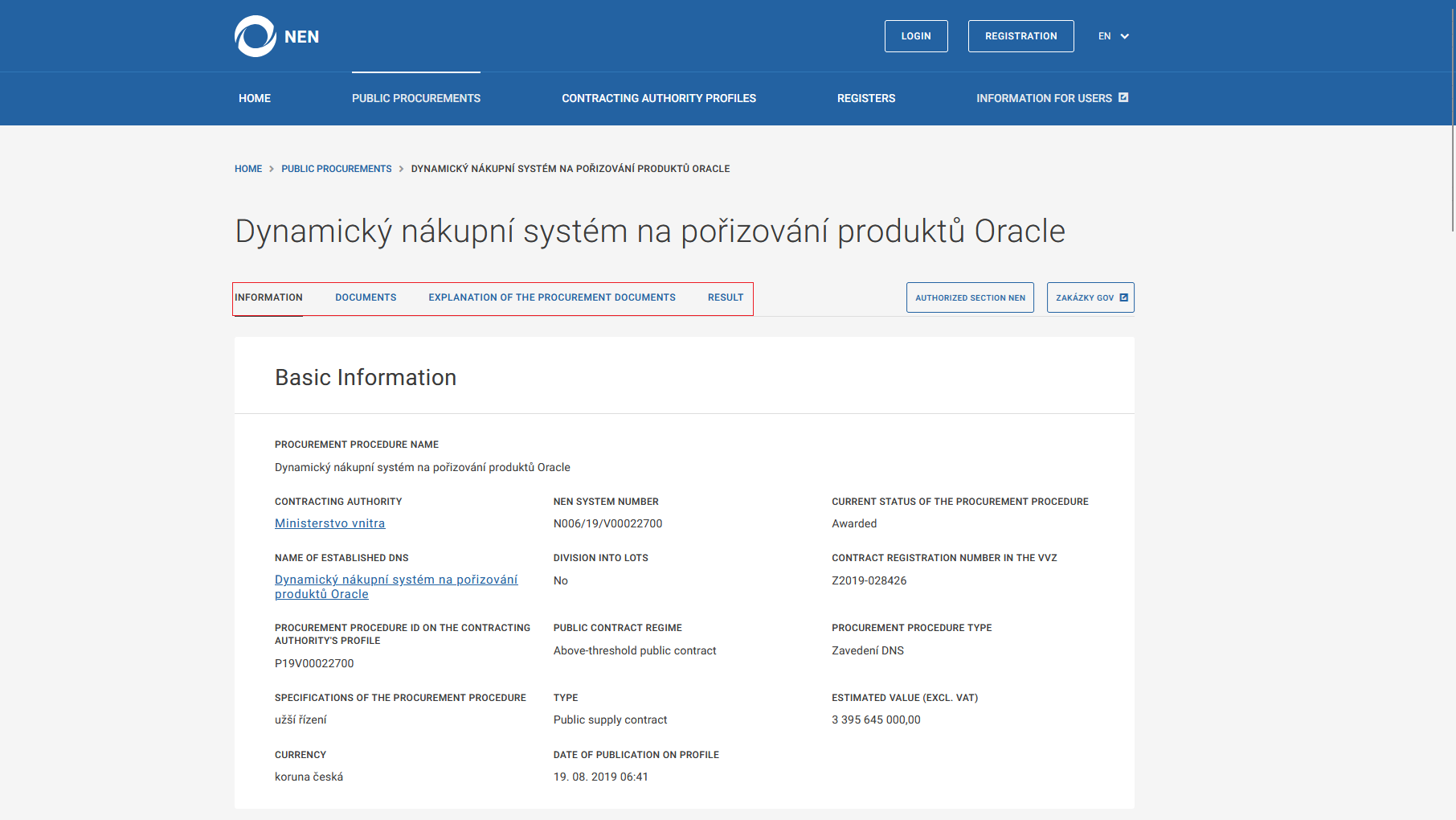Click the NEN System Number label
Screen dimensions: 1456x820
(606, 502)
